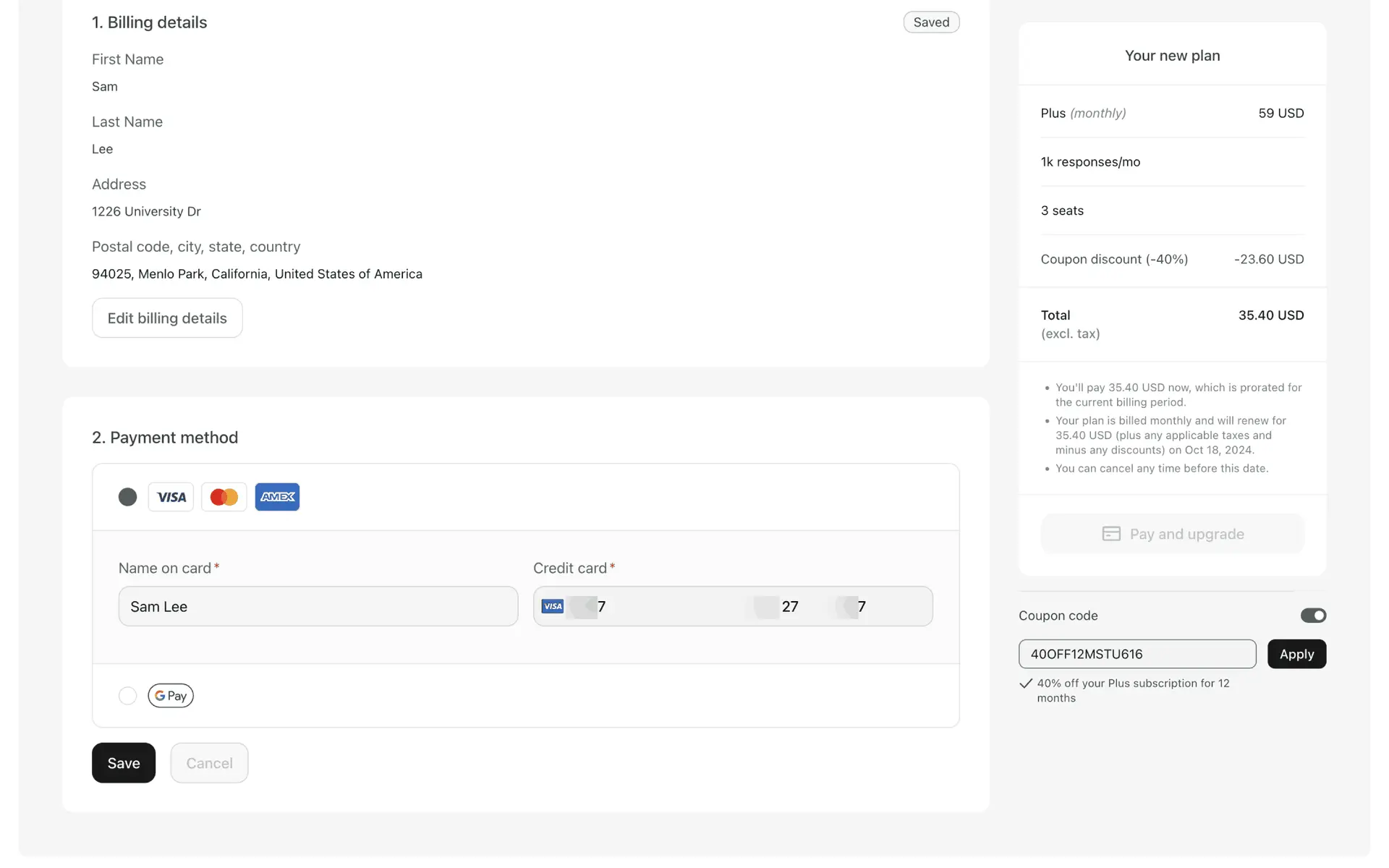Select the credit card payment radio button
The width and height of the screenshot is (1389, 868).
pos(127,497)
